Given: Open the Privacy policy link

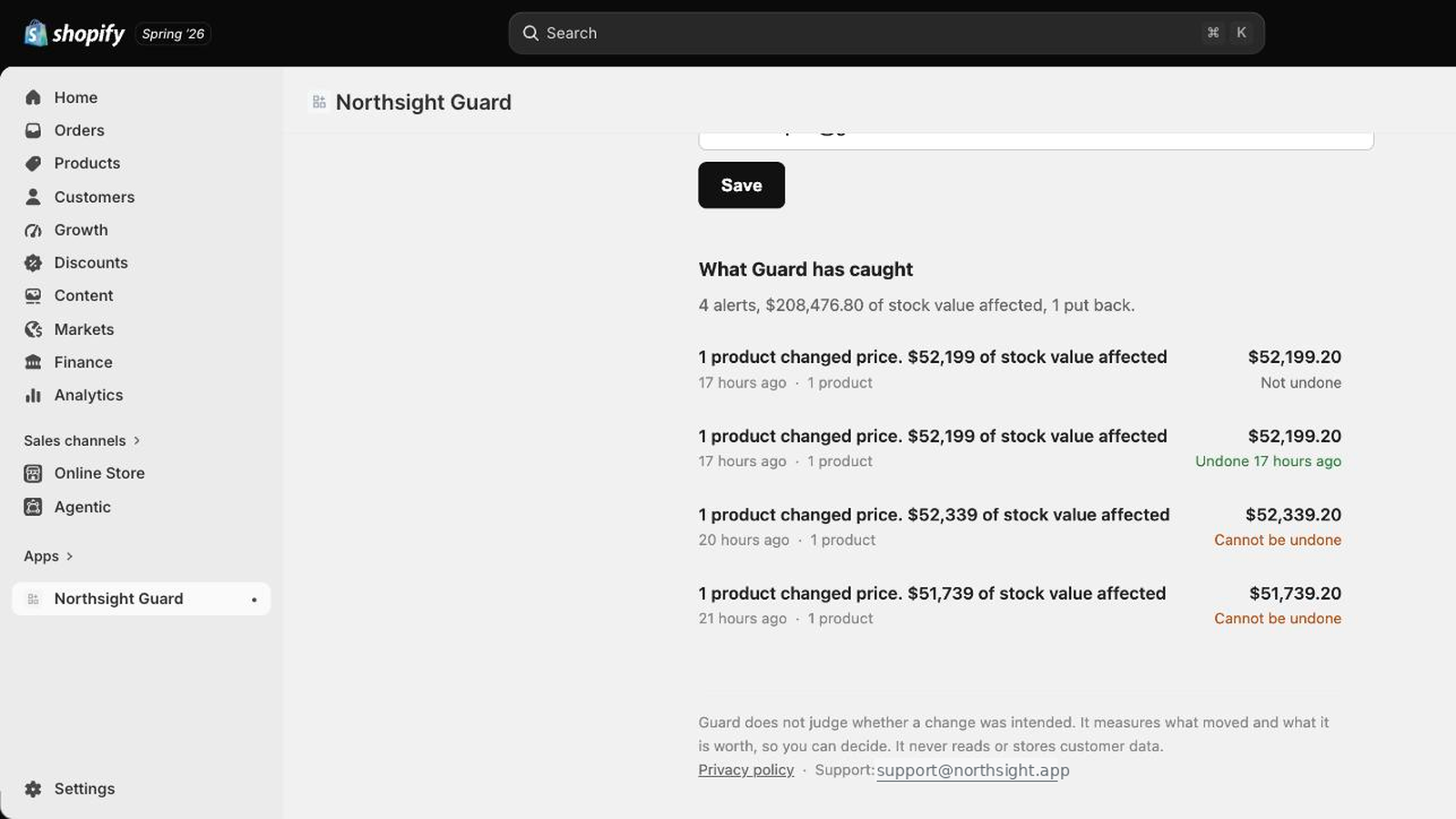Looking at the screenshot, I should 746,770.
